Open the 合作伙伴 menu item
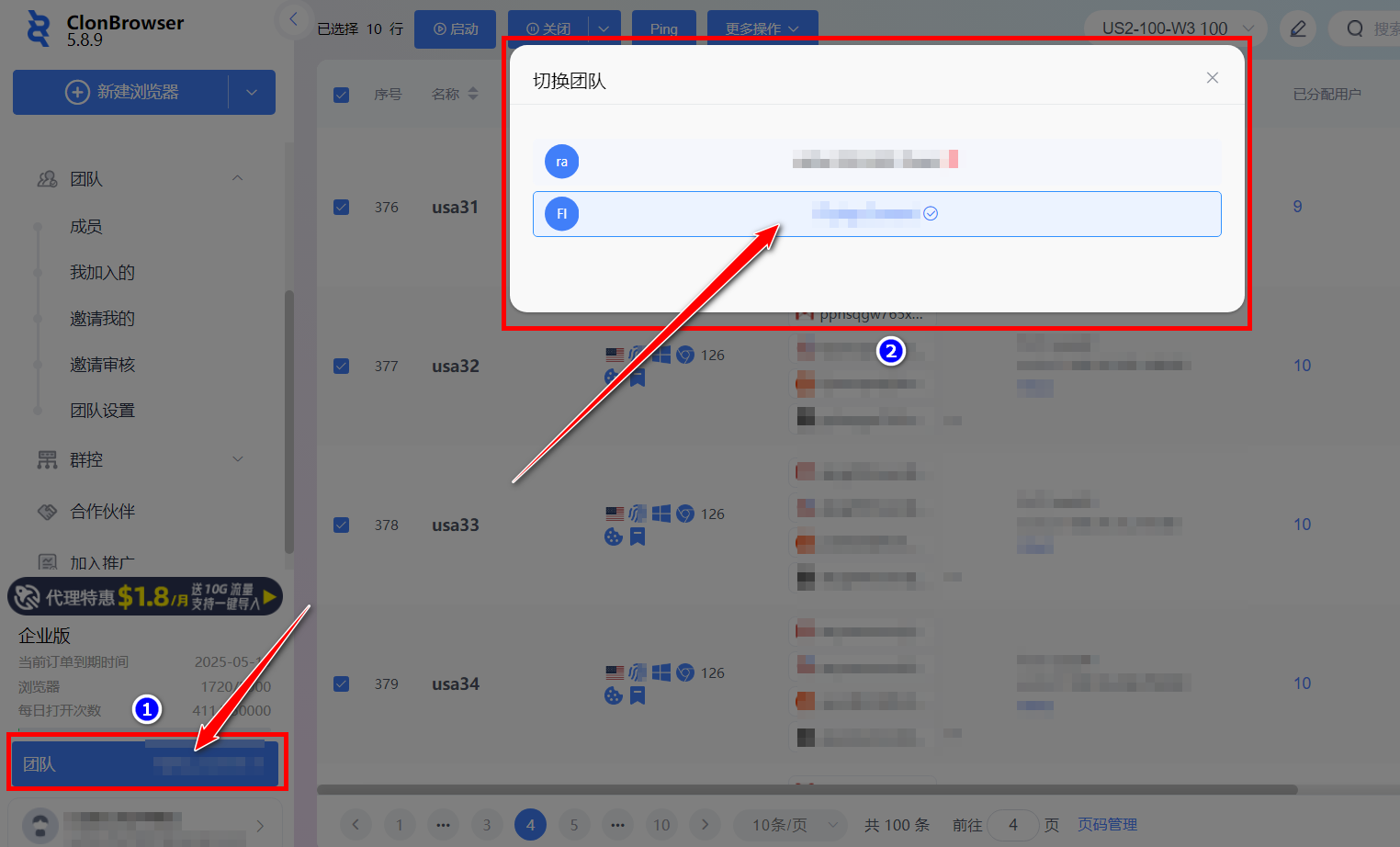 pyautogui.click(x=103, y=512)
